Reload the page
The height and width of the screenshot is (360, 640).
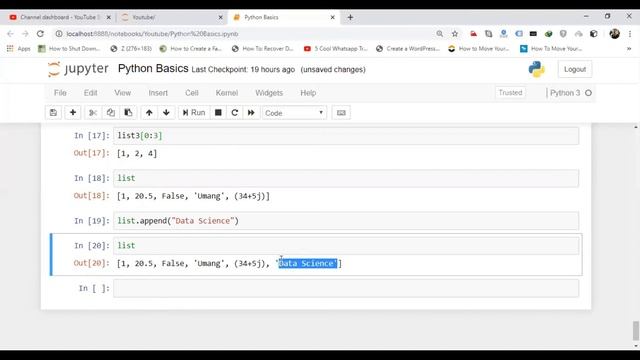coord(40,34)
